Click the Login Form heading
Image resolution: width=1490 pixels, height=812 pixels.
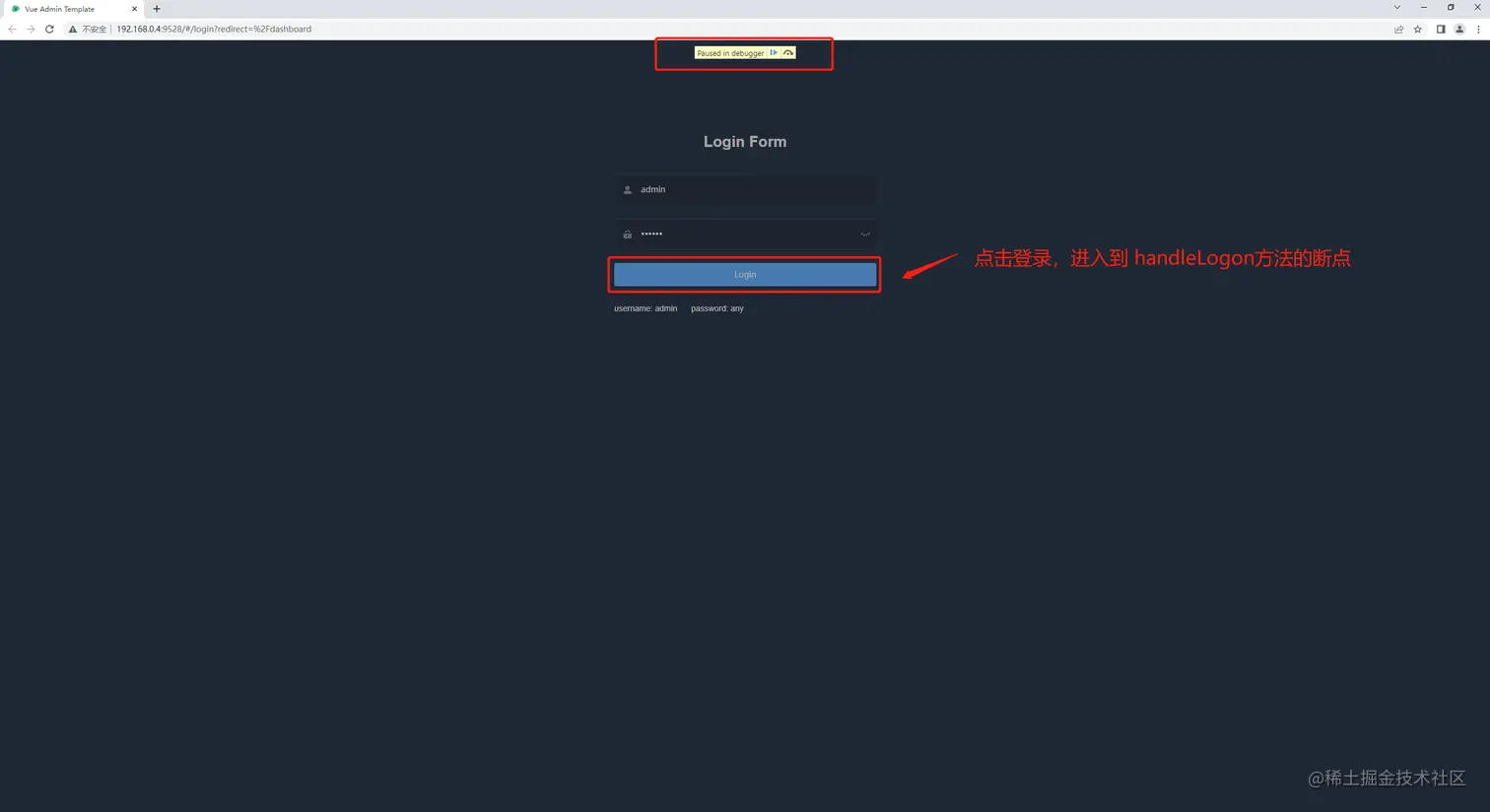[x=744, y=141]
